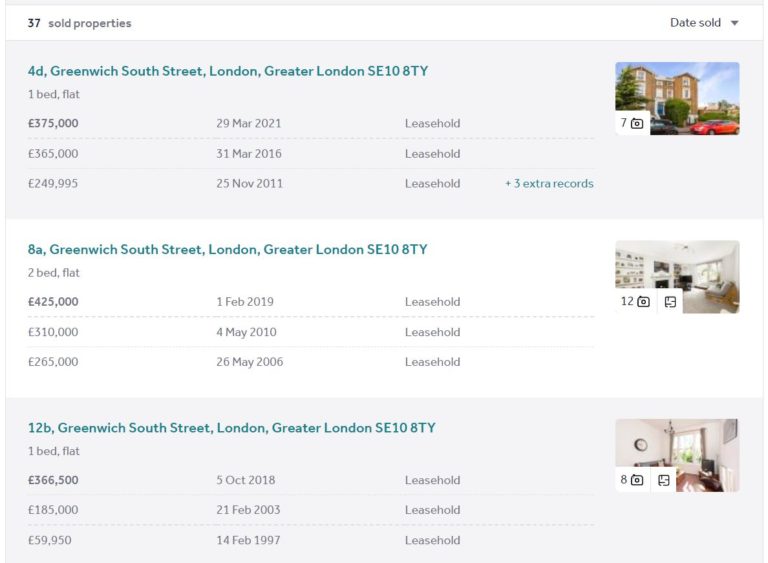Expand the + 3 extra records link

tap(549, 183)
